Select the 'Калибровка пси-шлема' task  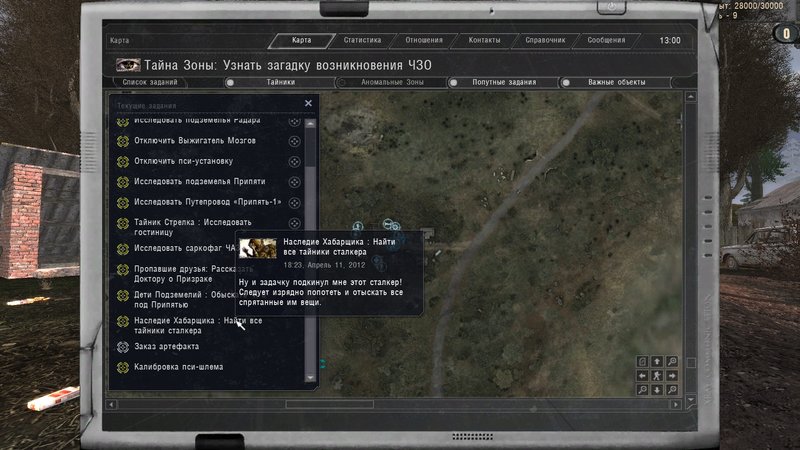(x=178, y=367)
